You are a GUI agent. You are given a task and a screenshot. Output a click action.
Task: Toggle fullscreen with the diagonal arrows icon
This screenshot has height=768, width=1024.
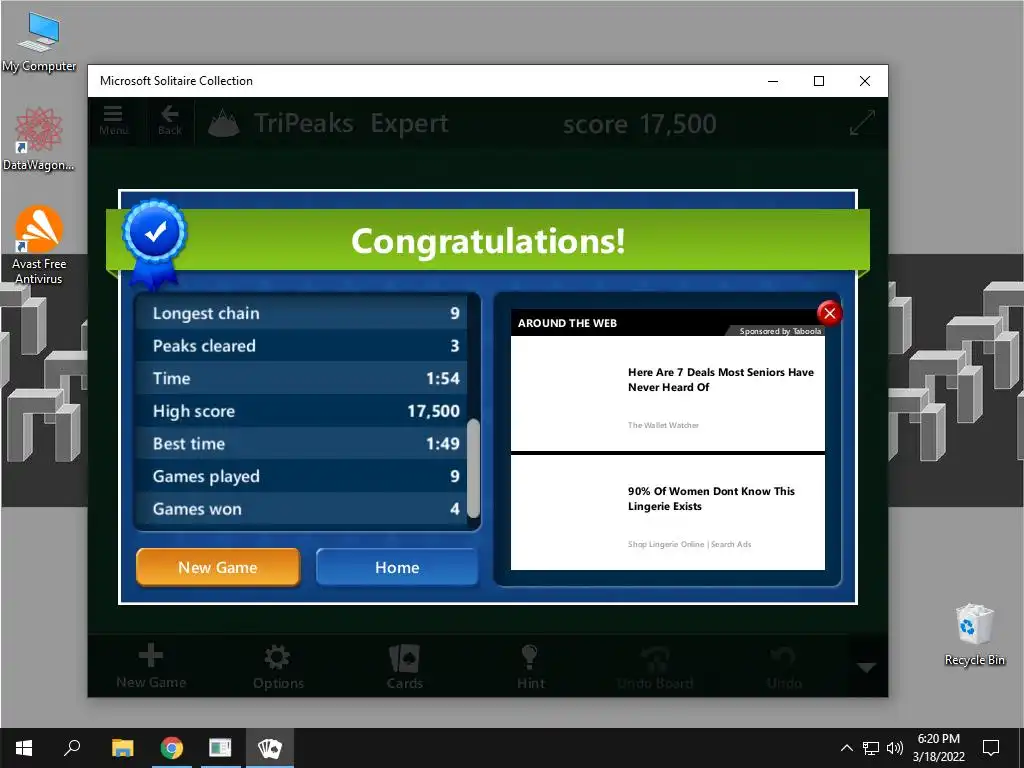click(862, 123)
